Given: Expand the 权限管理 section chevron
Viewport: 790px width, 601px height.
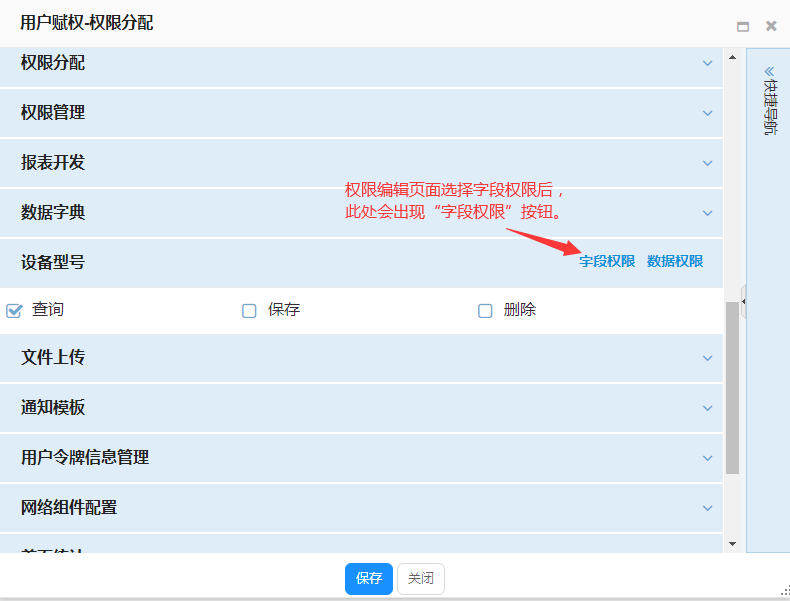Looking at the screenshot, I should coord(707,113).
